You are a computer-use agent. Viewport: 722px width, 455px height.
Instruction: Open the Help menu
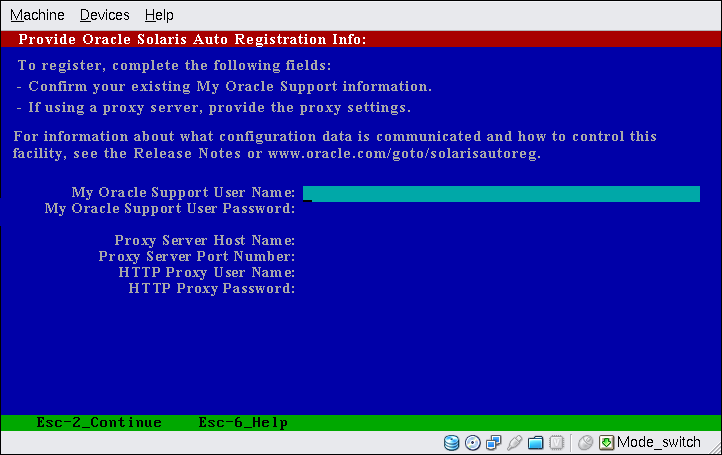coord(159,15)
